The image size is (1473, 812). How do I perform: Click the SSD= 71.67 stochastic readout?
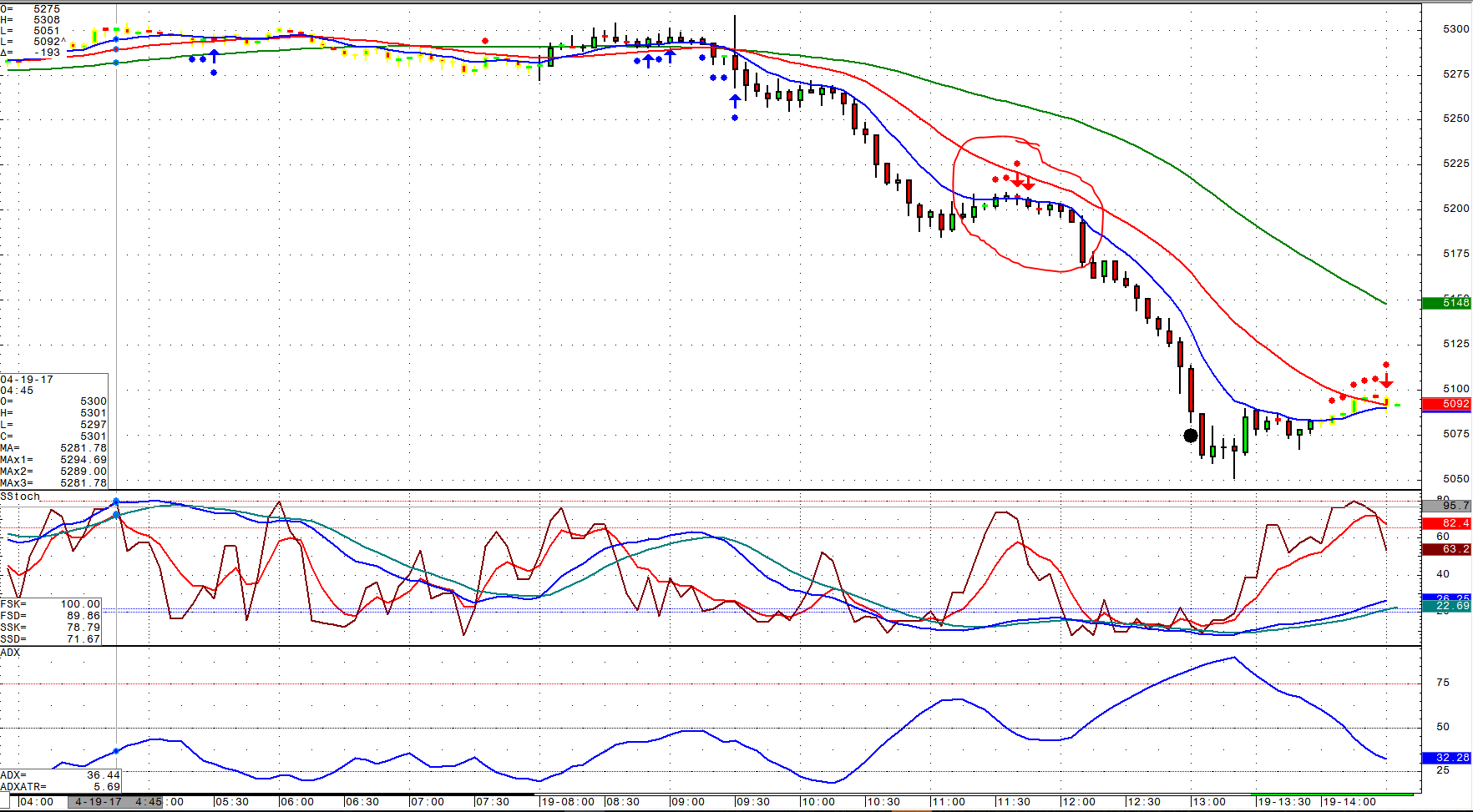tap(50, 639)
